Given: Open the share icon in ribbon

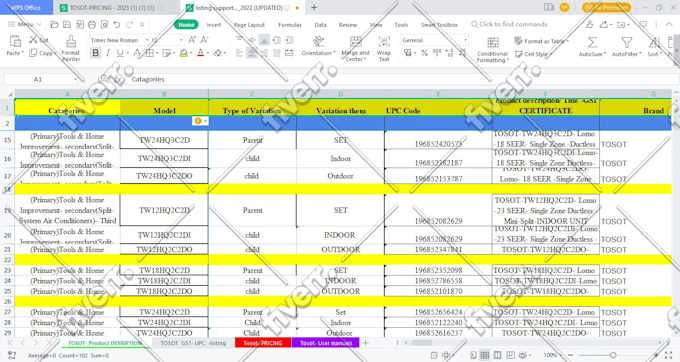Looking at the screenshot, I should (x=604, y=25).
